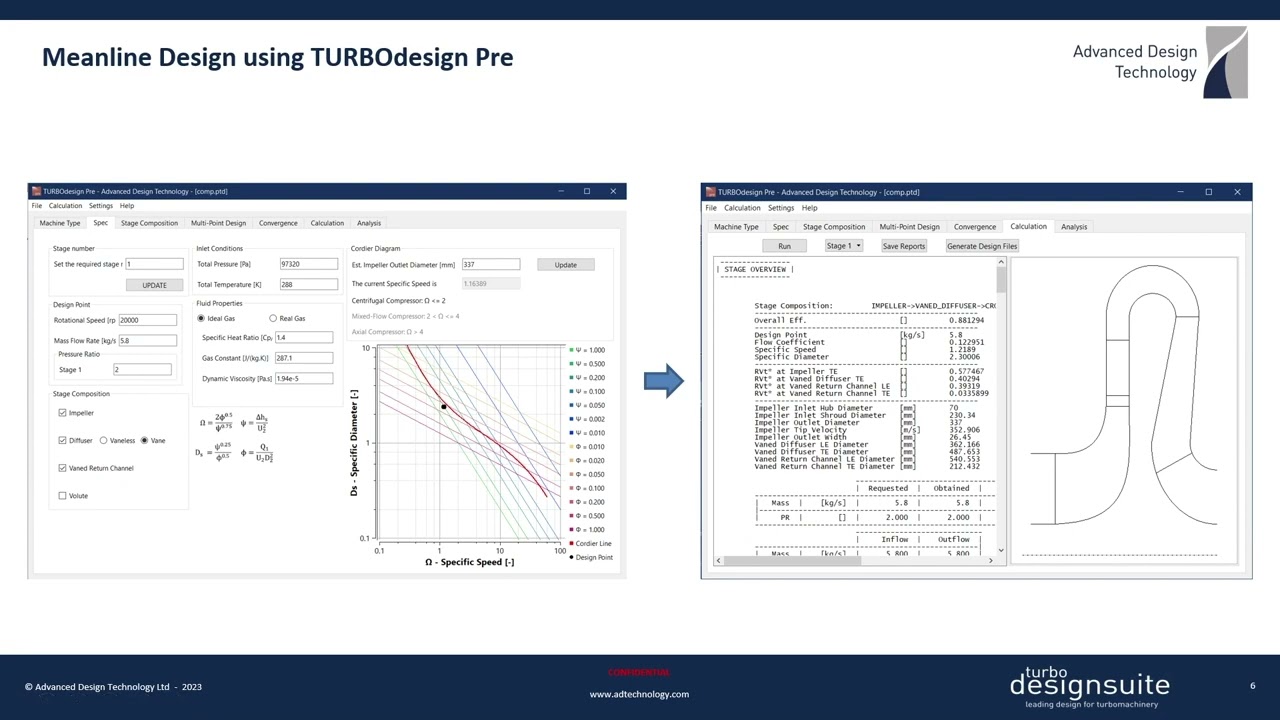Click the Total Temperature input field
The image size is (1280, 720).
point(309,284)
